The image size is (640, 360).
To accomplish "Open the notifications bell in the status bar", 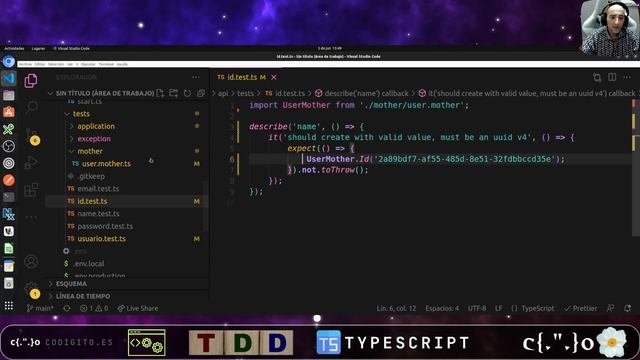I will click(x=628, y=309).
